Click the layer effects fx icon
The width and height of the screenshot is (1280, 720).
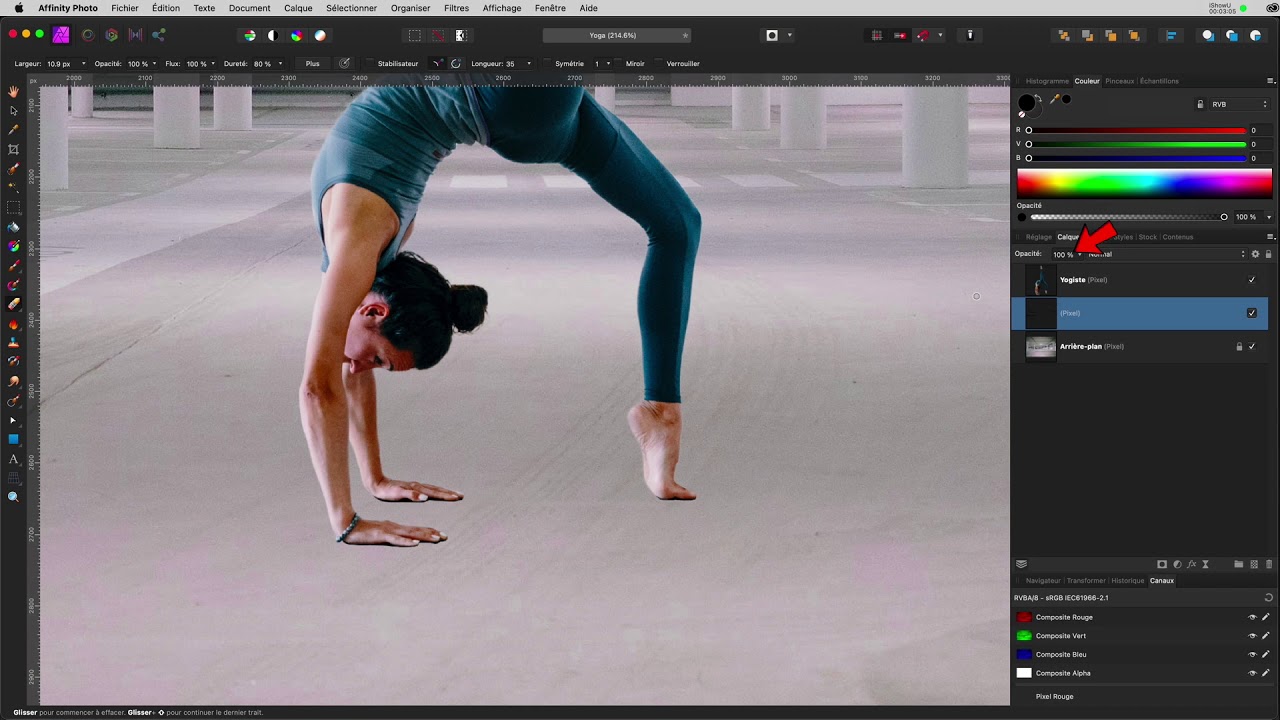1191,564
